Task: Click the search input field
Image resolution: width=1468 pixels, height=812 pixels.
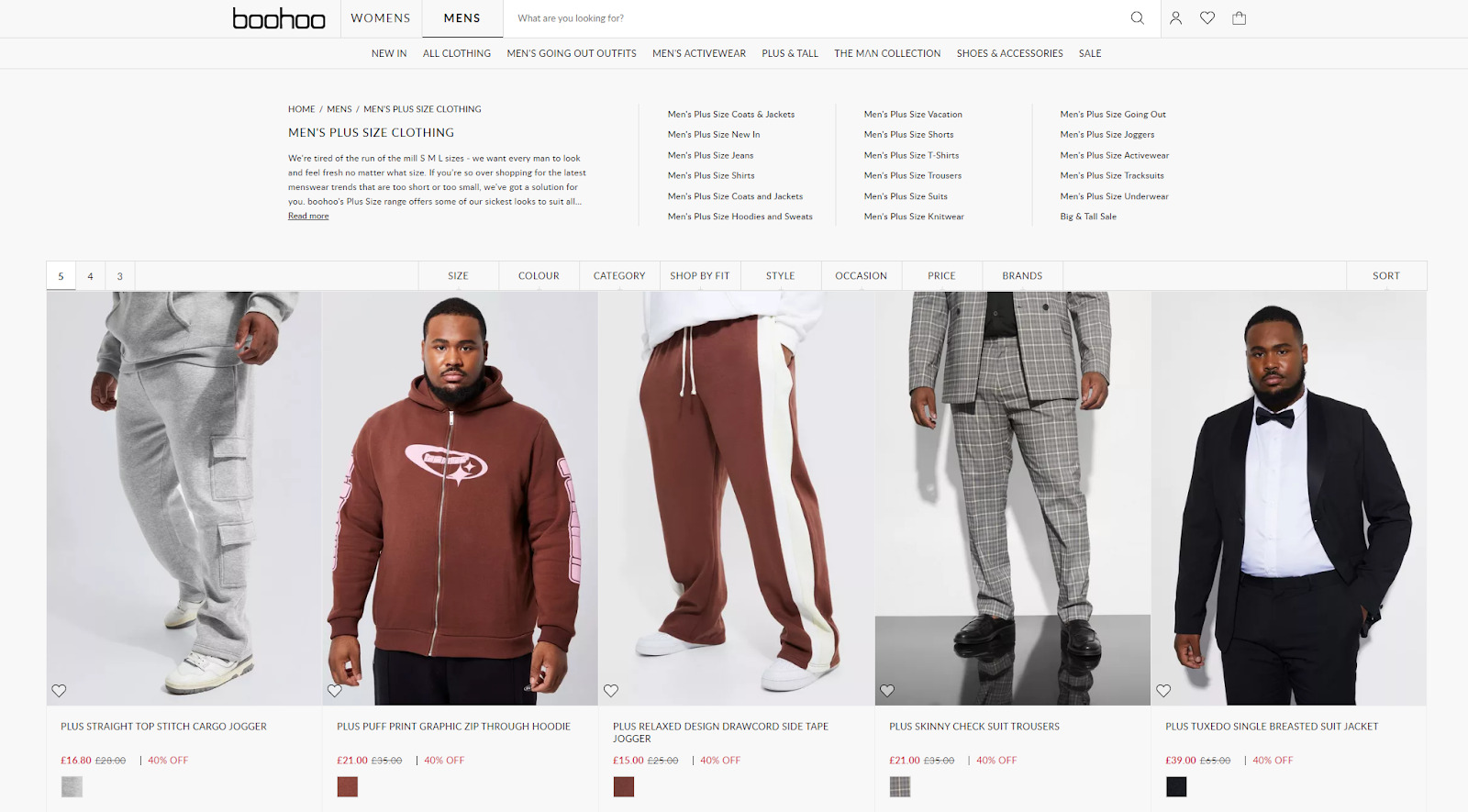Action: point(817,18)
